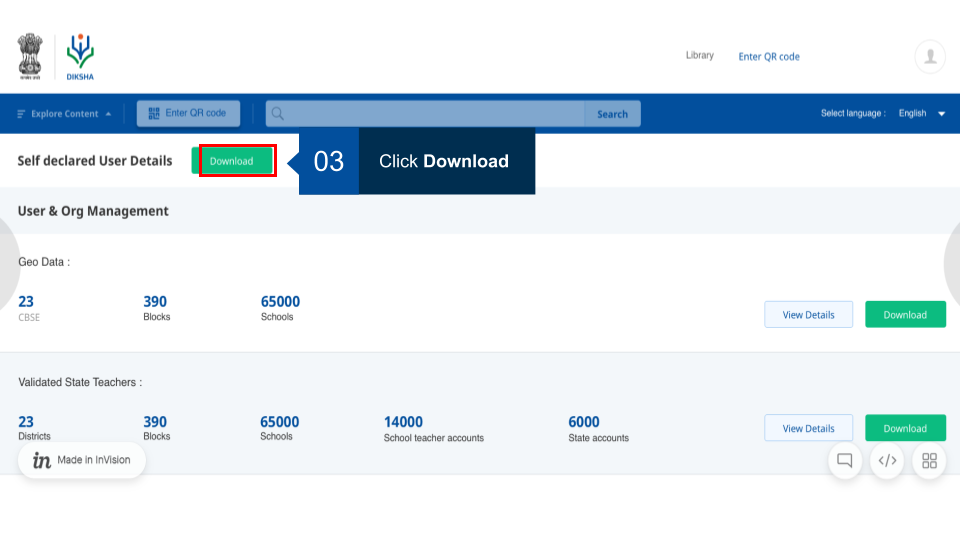Click the magnifier icon in search bar

pyautogui.click(x=277, y=114)
